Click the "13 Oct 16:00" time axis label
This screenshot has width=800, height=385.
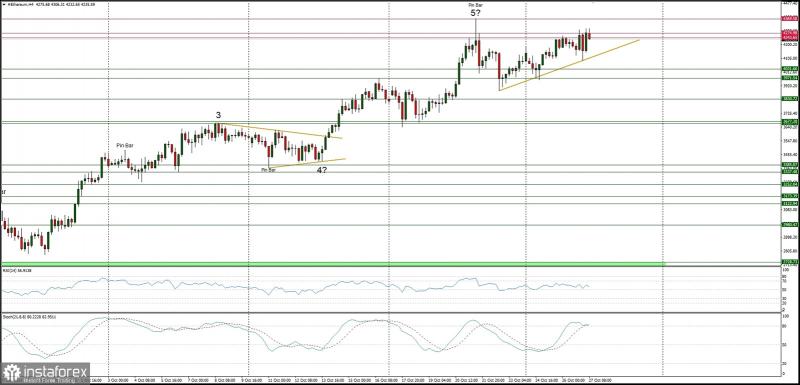point(332,380)
